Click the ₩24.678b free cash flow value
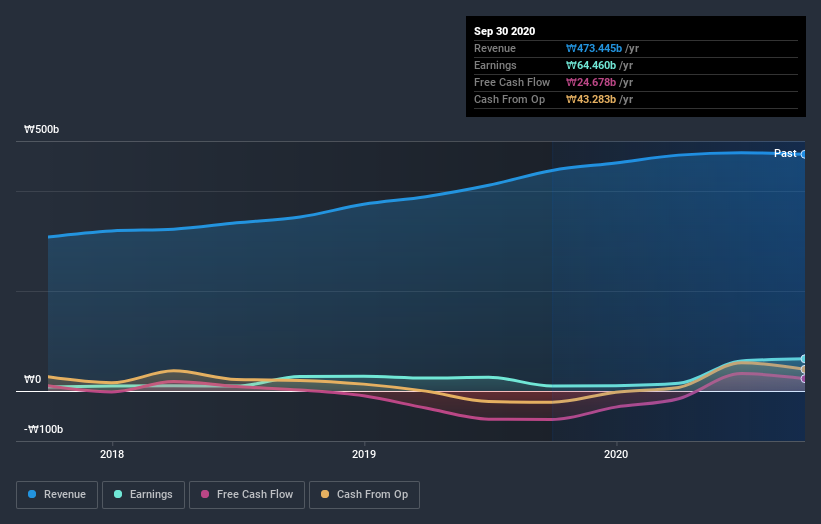The width and height of the screenshot is (821, 524). point(591,82)
